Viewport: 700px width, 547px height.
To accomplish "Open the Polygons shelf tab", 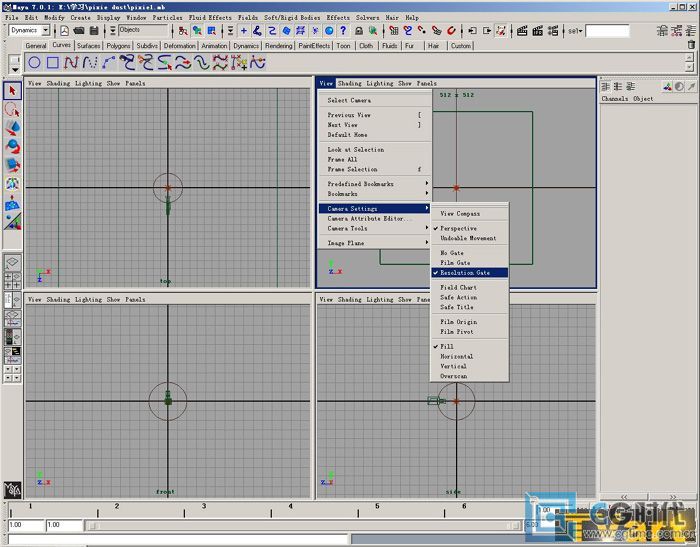I will (118, 46).
